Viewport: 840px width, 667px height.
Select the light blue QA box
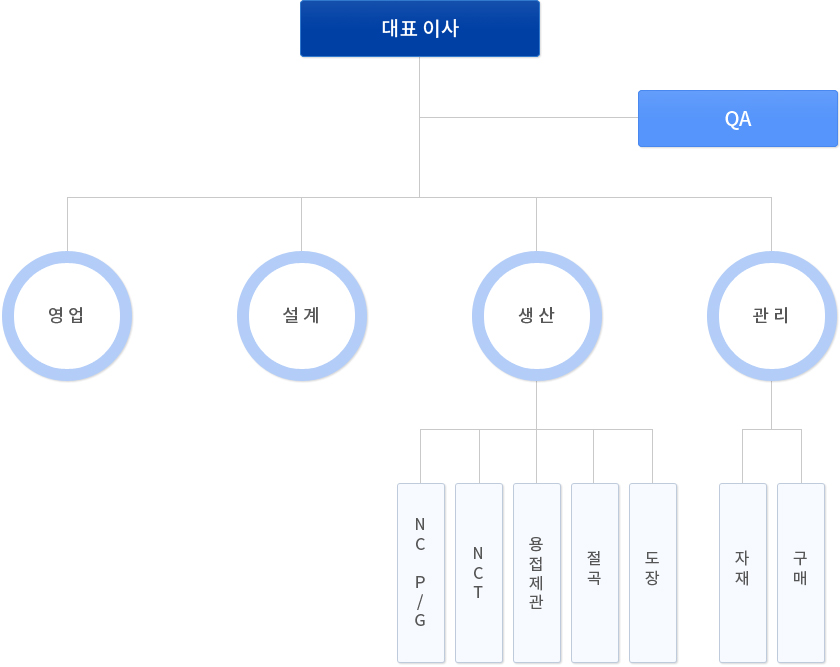(738, 119)
